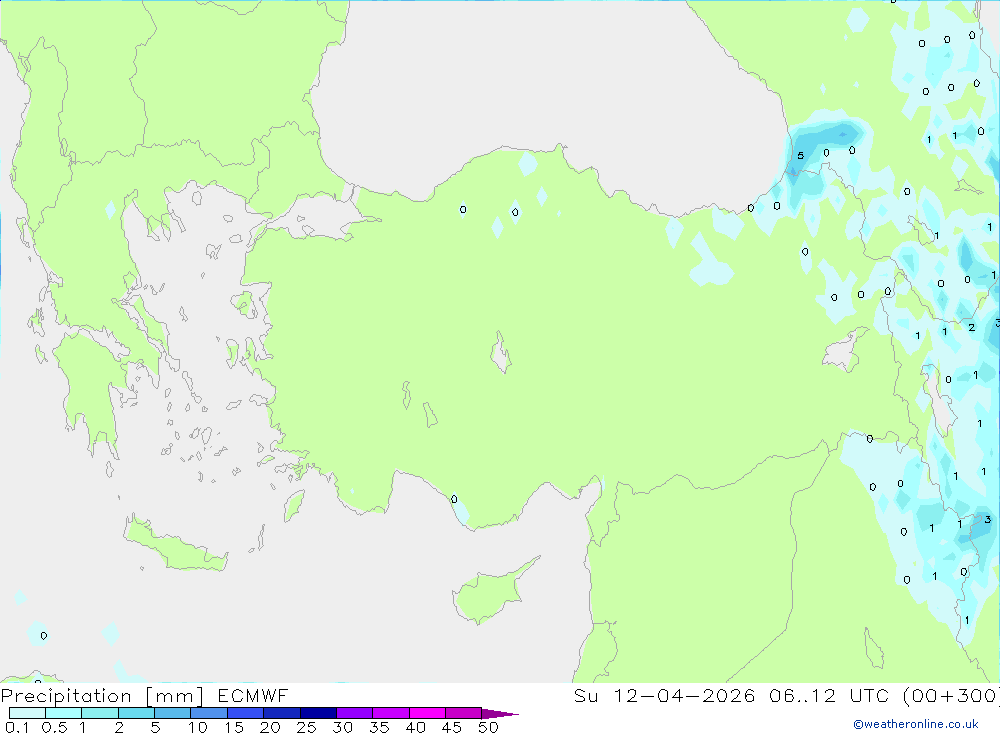This screenshot has width=1000, height=733.
Task: Click the date "12-04-2026"
Action: pyautogui.click(x=684, y=695)
